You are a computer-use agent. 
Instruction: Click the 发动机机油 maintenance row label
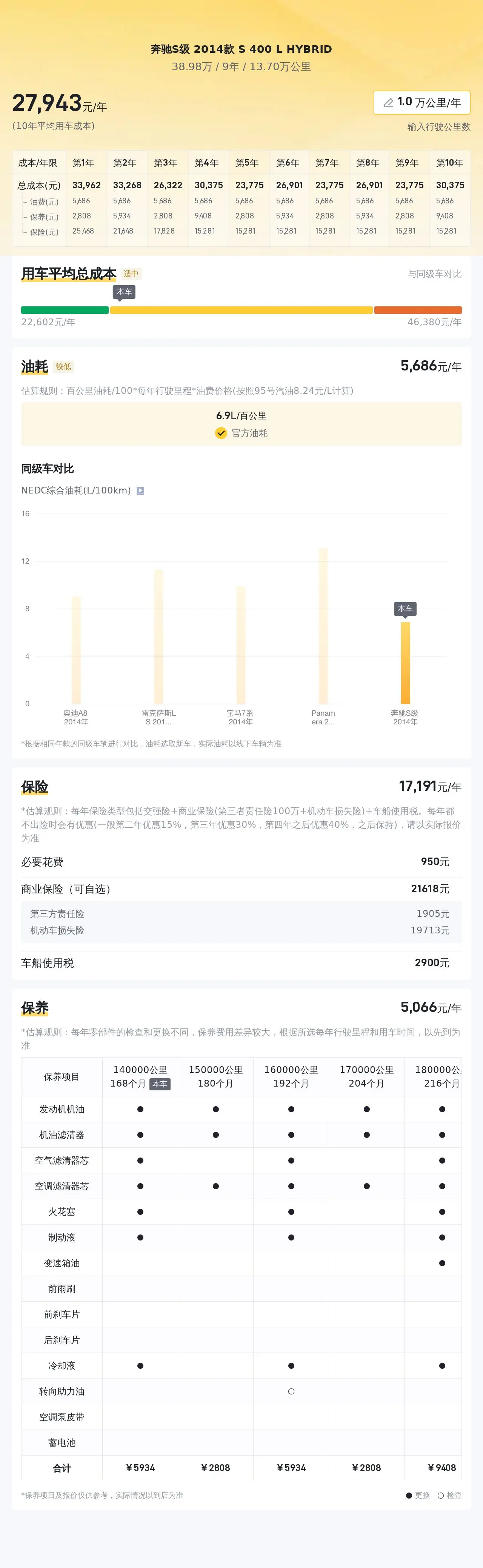click(62, 1109)
